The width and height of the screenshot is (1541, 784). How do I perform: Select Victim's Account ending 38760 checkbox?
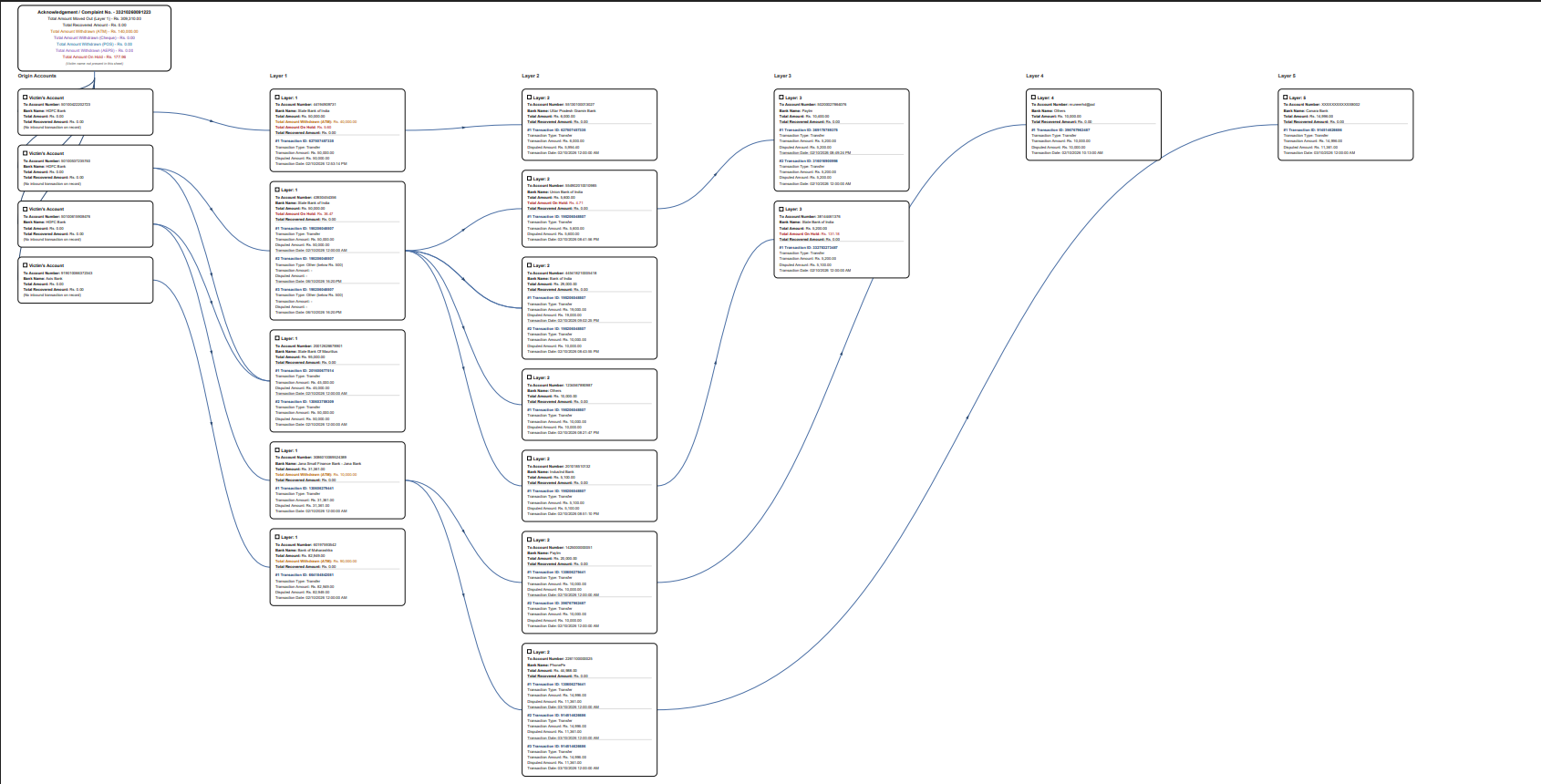[26, 153]
